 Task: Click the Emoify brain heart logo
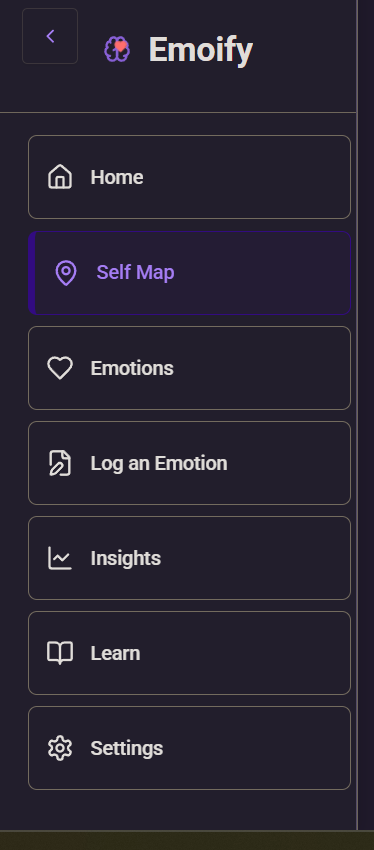(x=117, y=49)
